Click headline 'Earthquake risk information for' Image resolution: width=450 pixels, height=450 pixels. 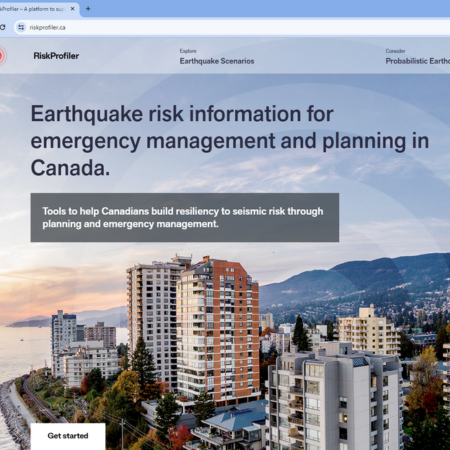[182, 114]
